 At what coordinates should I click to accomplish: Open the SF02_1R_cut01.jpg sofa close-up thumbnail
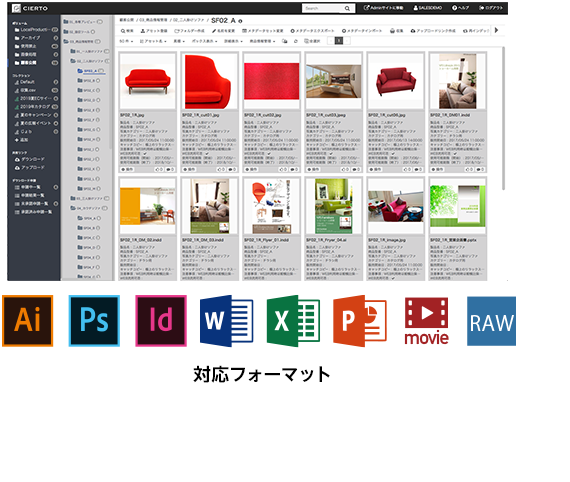coord(209,81)
